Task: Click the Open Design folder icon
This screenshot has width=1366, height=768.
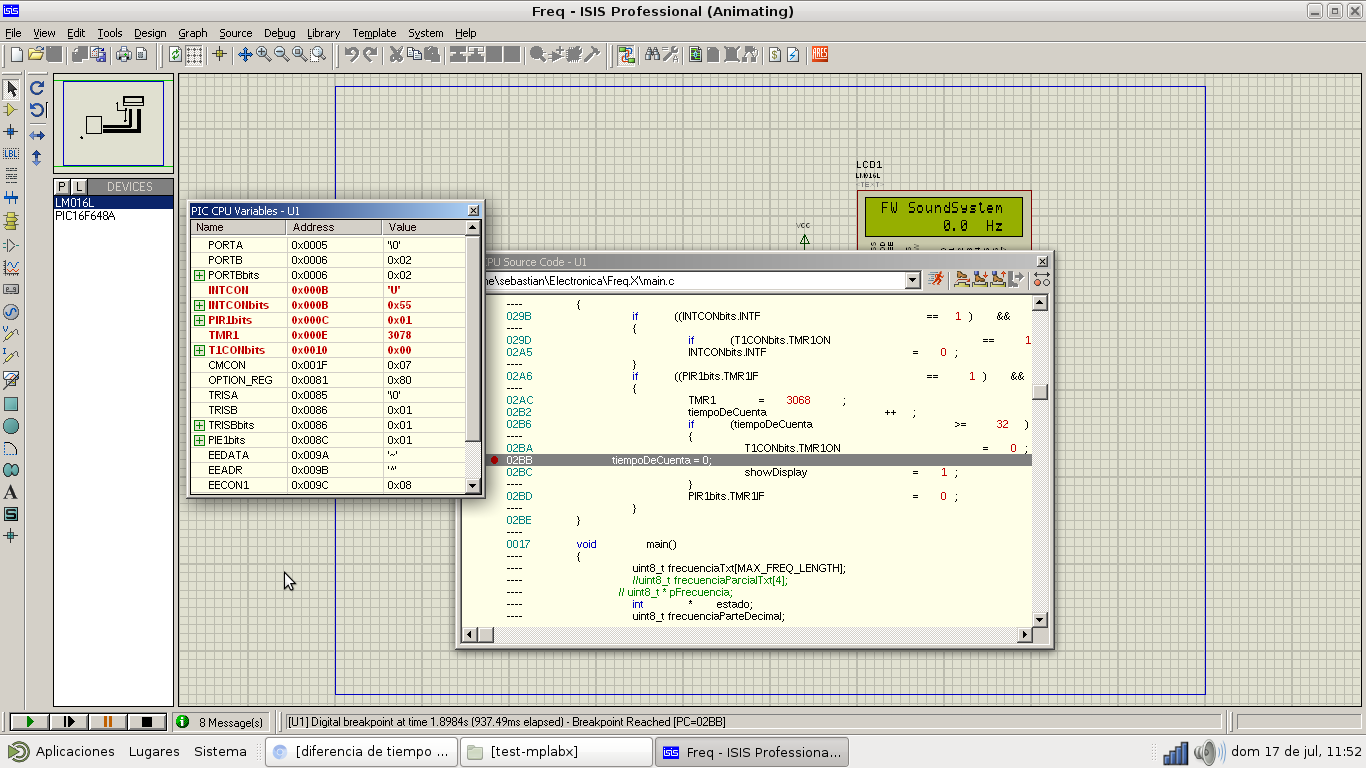Action: (x=36, y=54)
